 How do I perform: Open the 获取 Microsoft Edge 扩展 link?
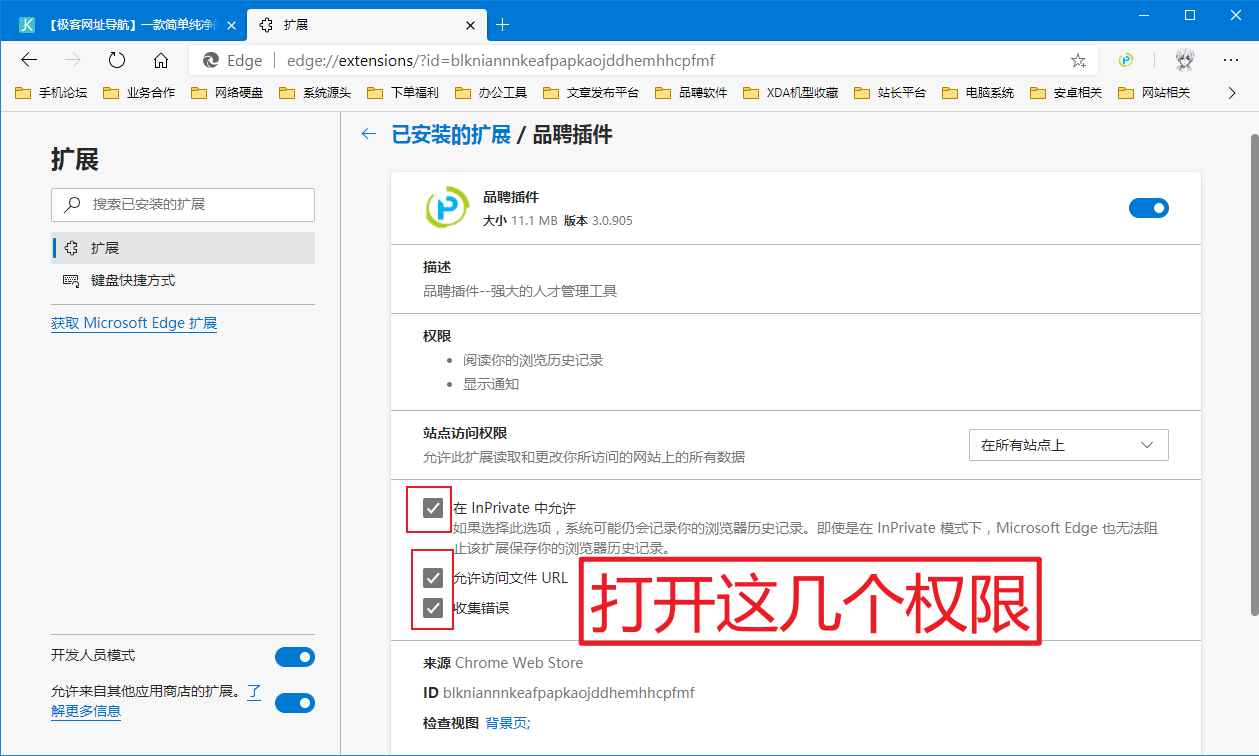(133, 322)
